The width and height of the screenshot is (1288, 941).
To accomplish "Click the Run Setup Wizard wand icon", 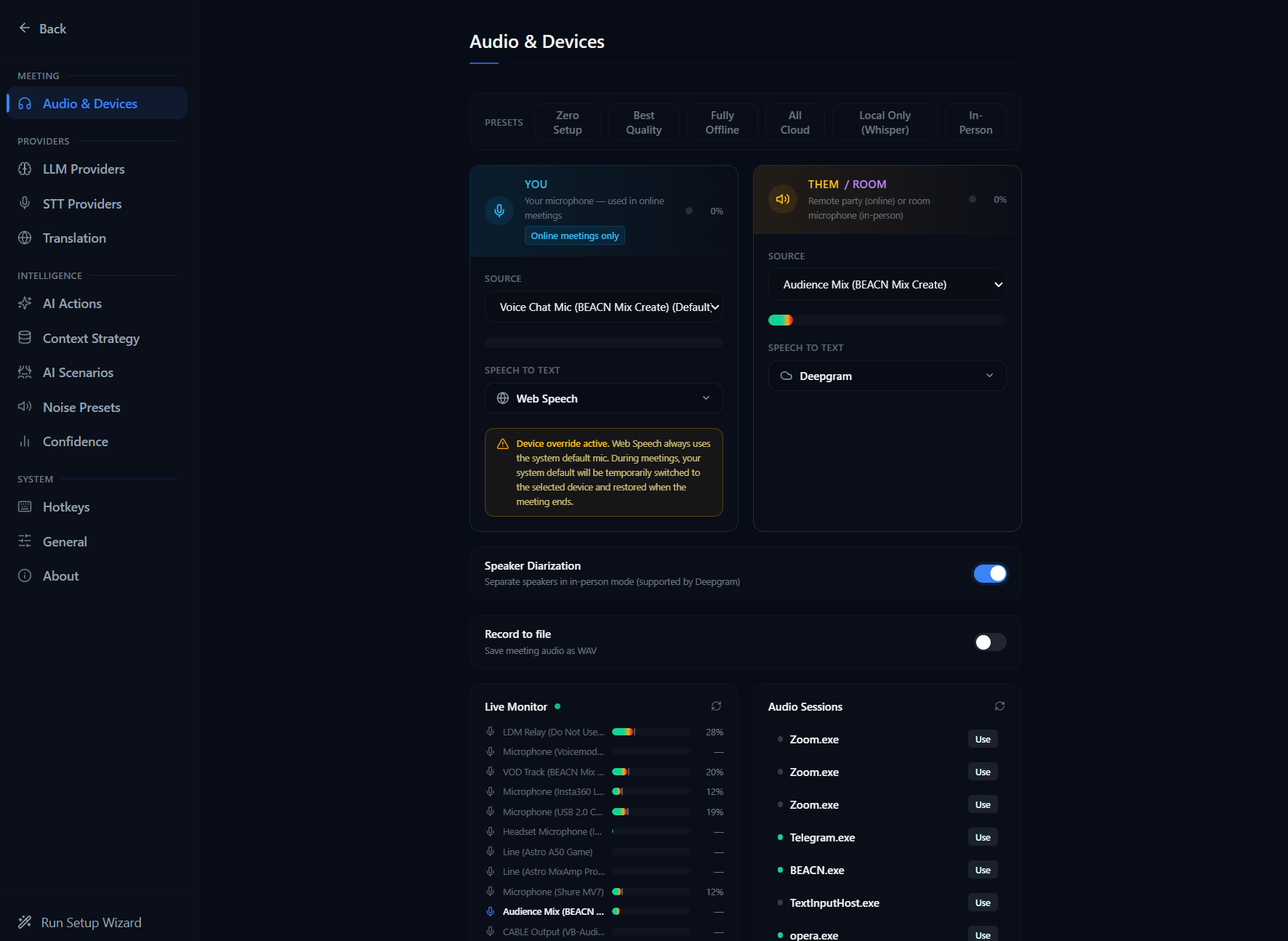I will 25,922.
